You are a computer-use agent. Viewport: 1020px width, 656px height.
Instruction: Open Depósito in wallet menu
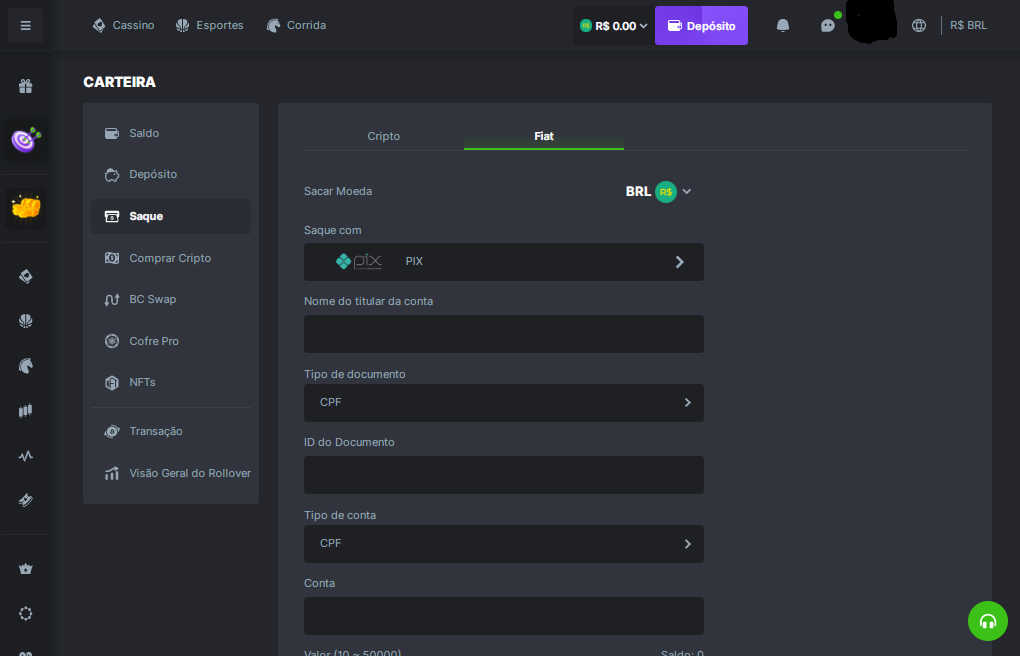(x=170, y=174)
